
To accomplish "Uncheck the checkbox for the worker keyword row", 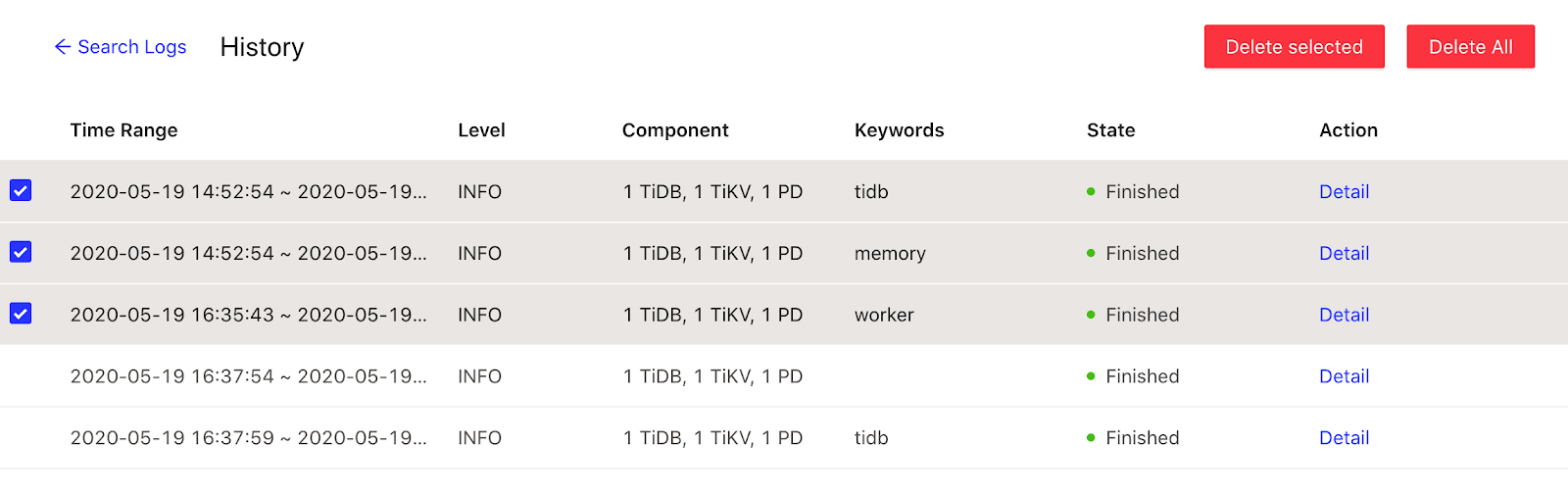I will [21, 314].
